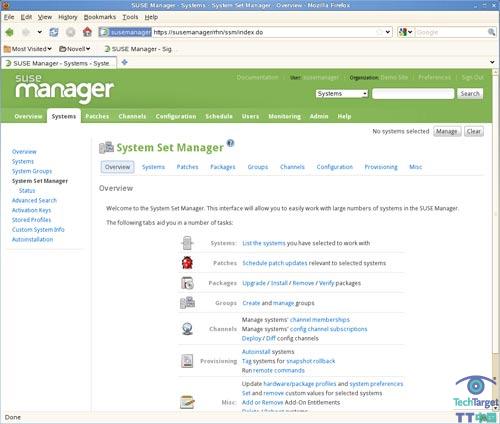Click the Patches row bug icon
Screen dimensions: 500x424
(x=187, y=263)
